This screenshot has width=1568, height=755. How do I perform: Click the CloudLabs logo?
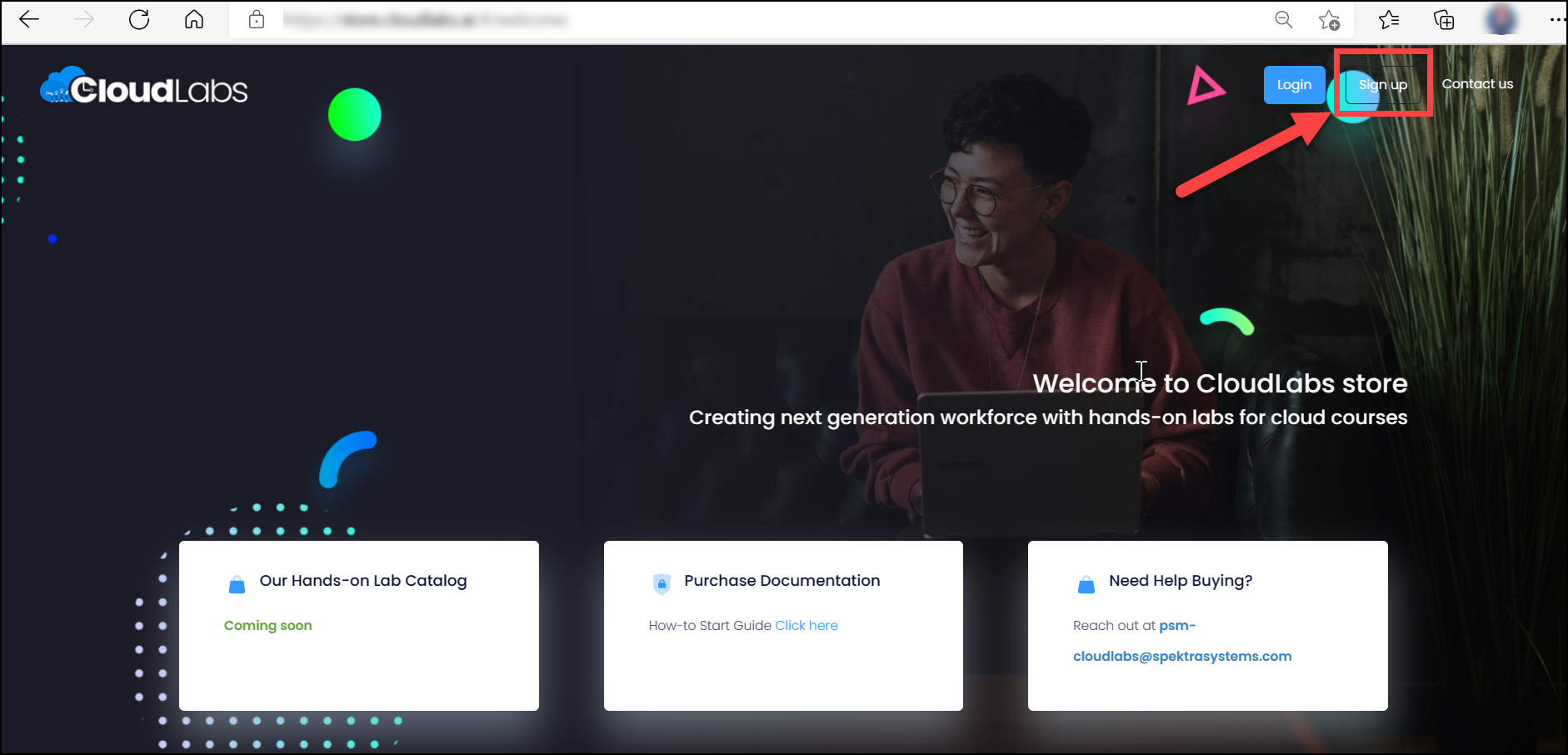click(144, 86)
